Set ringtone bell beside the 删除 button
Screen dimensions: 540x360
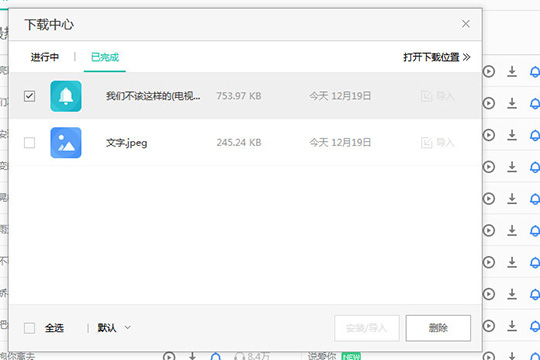pos(535,326)
